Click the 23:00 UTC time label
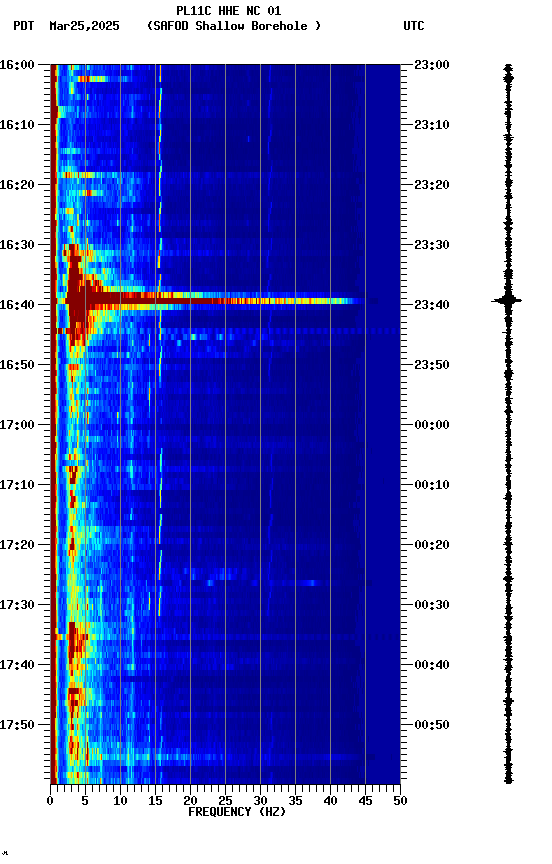552x864 pixels. [432, 65]
